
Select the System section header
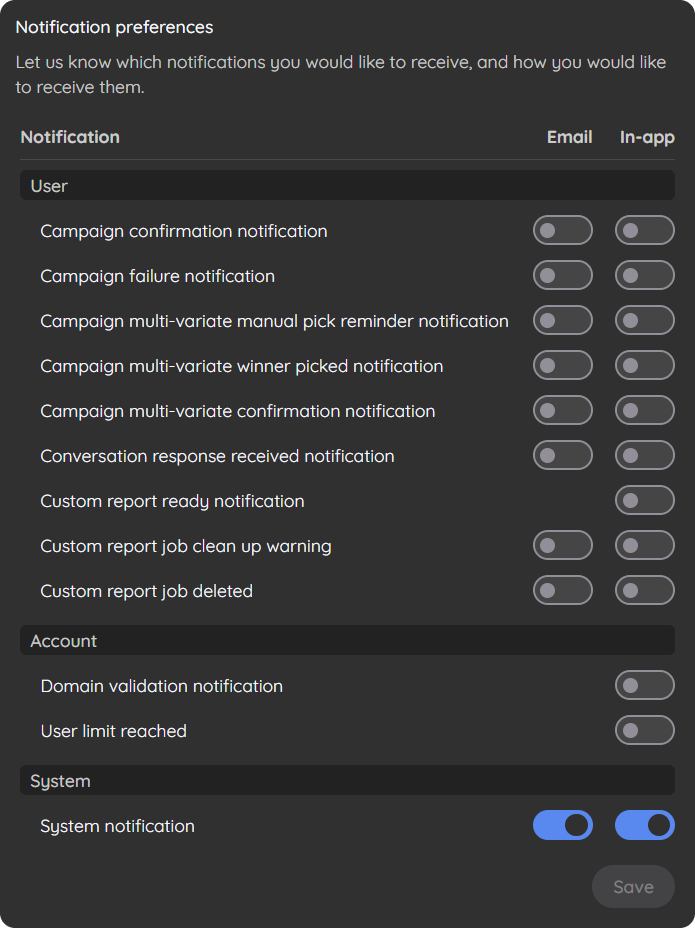pos(348,780)
